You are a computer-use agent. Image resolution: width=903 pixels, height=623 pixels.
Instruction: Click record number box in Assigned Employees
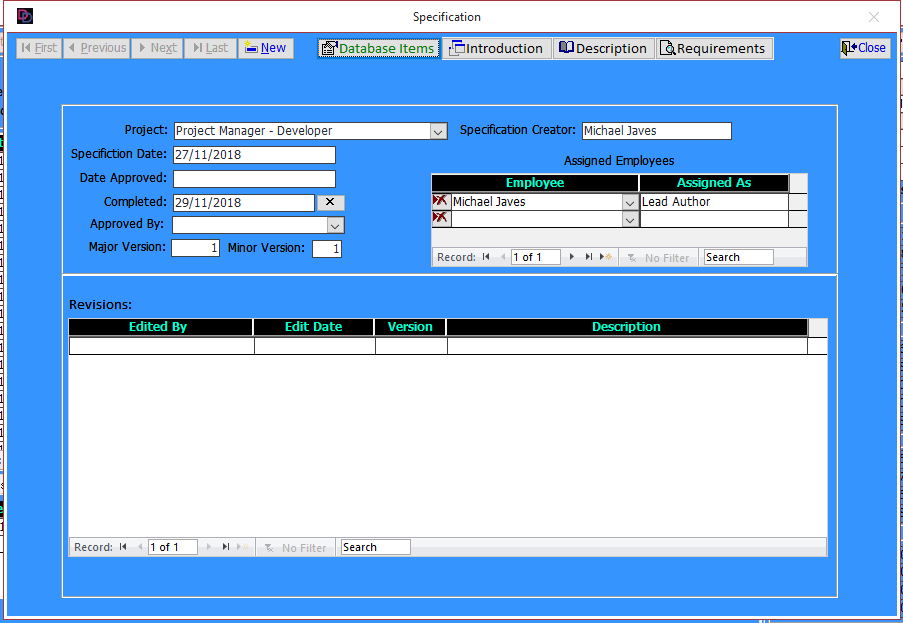tap(536, 257)
